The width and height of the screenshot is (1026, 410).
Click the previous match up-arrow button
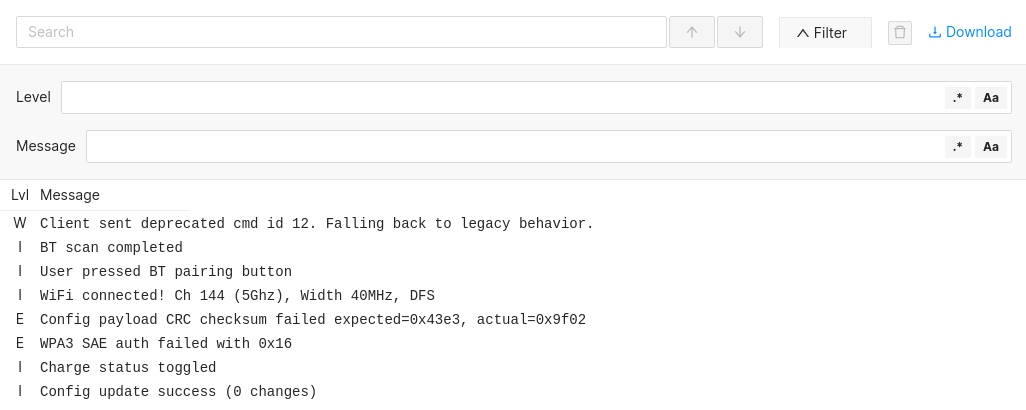[692, 32]
